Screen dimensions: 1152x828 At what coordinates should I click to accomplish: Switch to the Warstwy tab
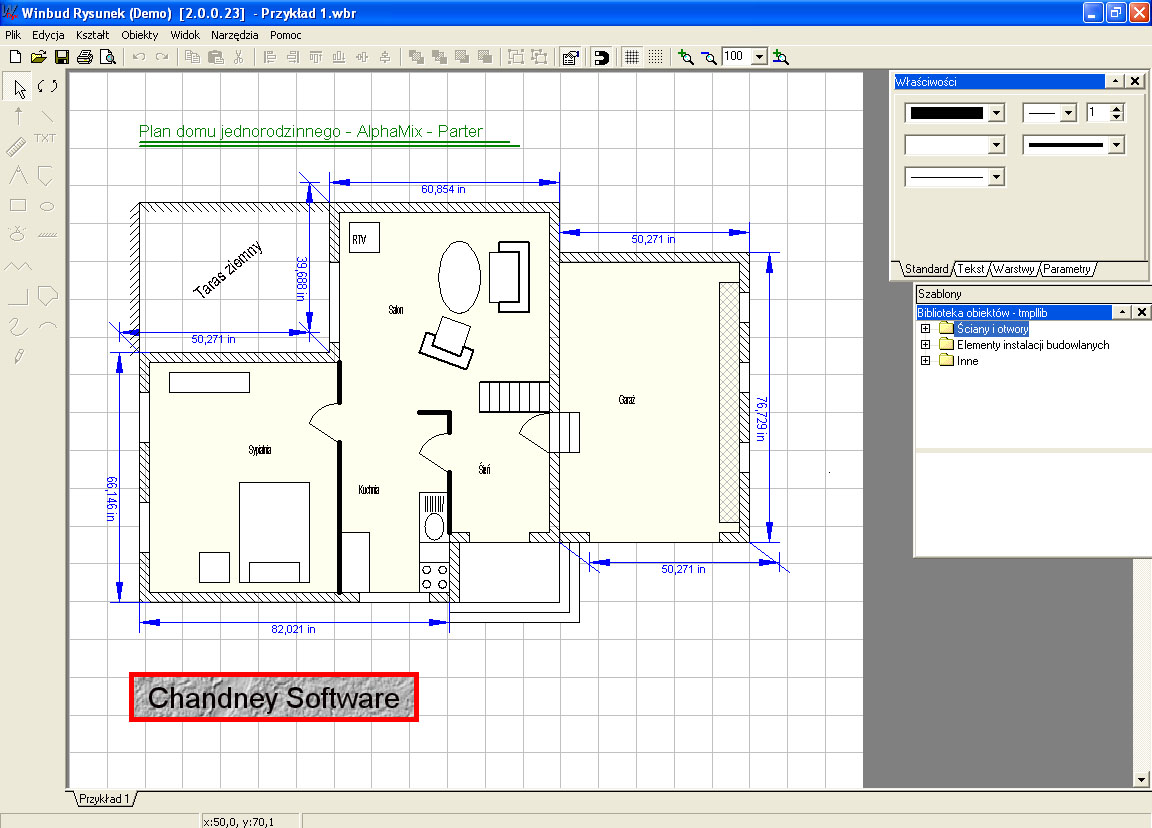click(x=1013, y=269)
